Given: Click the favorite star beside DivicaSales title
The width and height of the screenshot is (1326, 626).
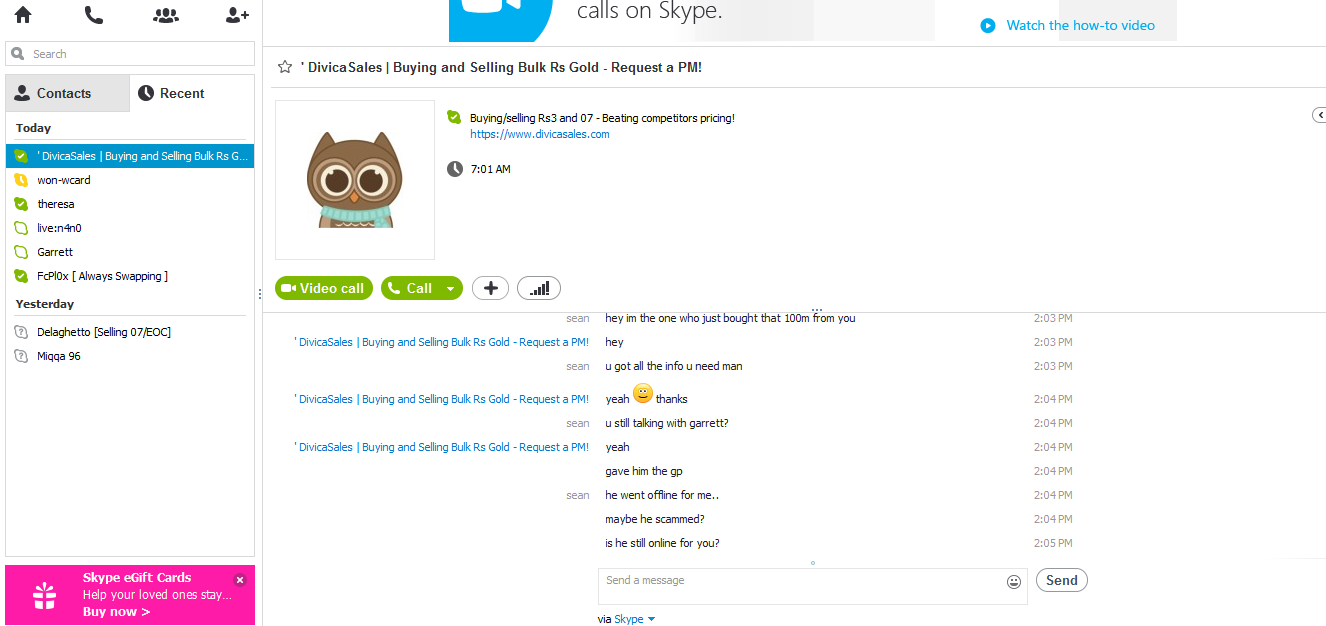Looking at the screenshot, I should click(285, 67).
